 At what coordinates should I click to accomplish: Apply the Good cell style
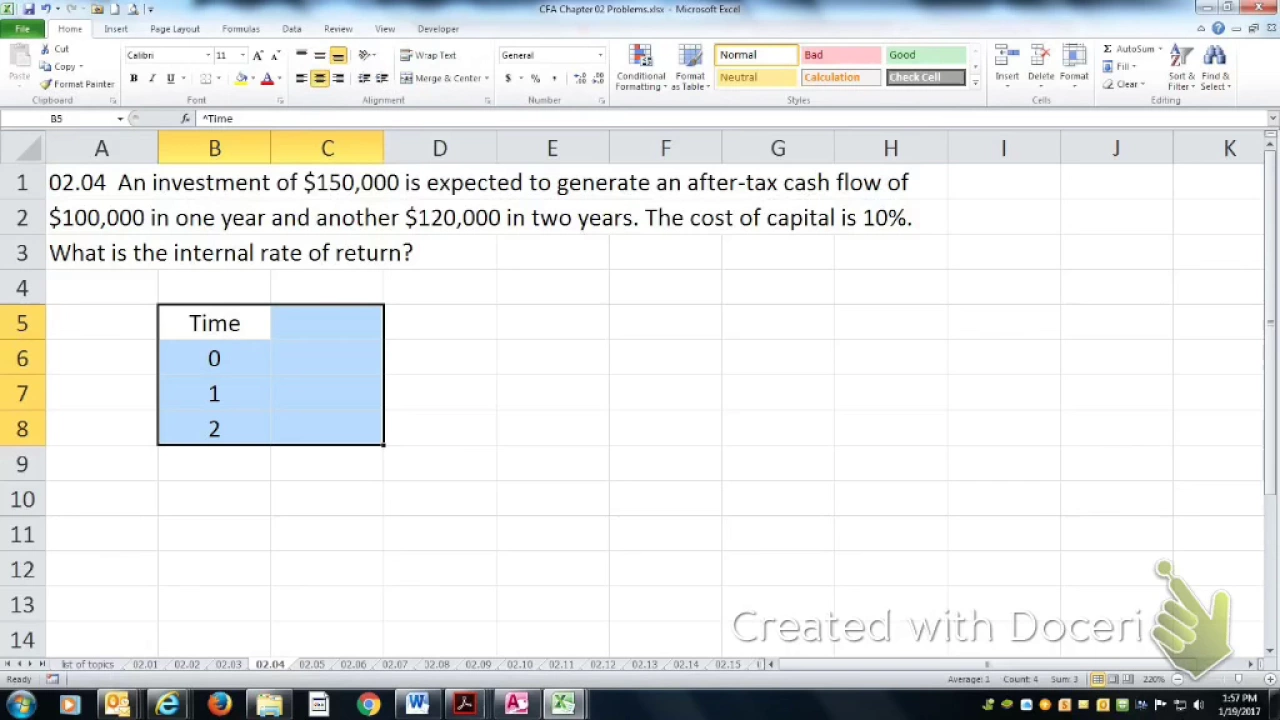point(926,55)
